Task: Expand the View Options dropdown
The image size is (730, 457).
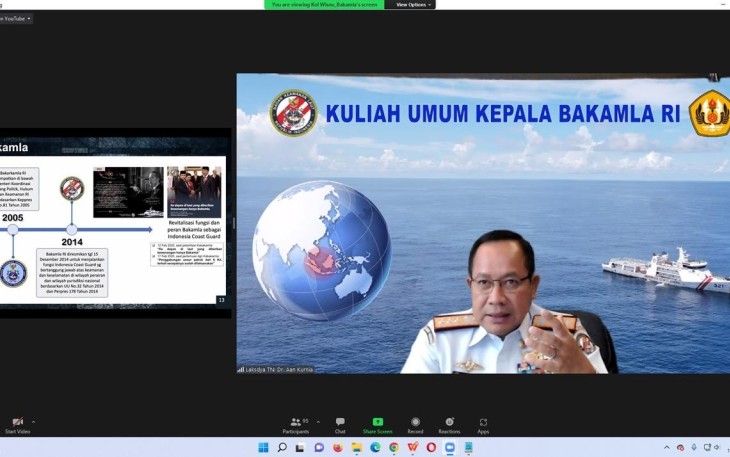Action: [411, 5]
